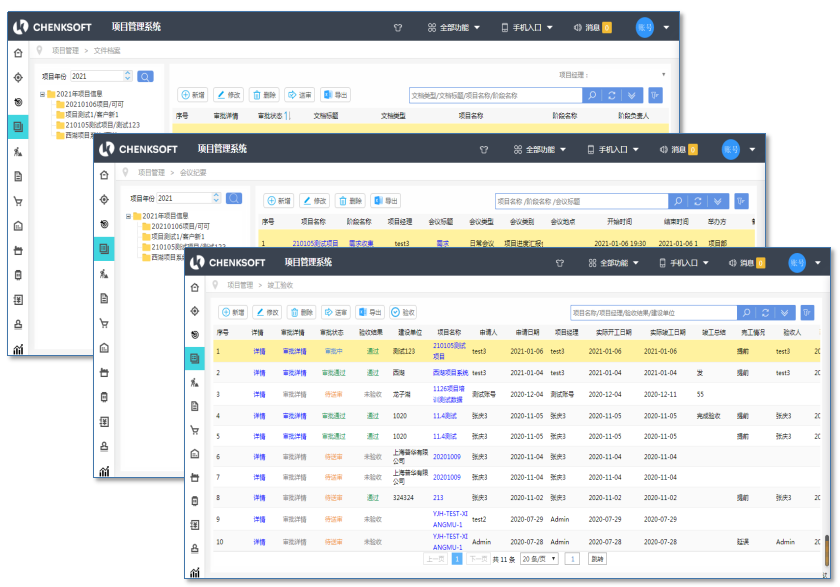Click the 项目年份 stepper in 文件档案 window
The width and height of the screenshot is (840, 587).
pos(128,76)
